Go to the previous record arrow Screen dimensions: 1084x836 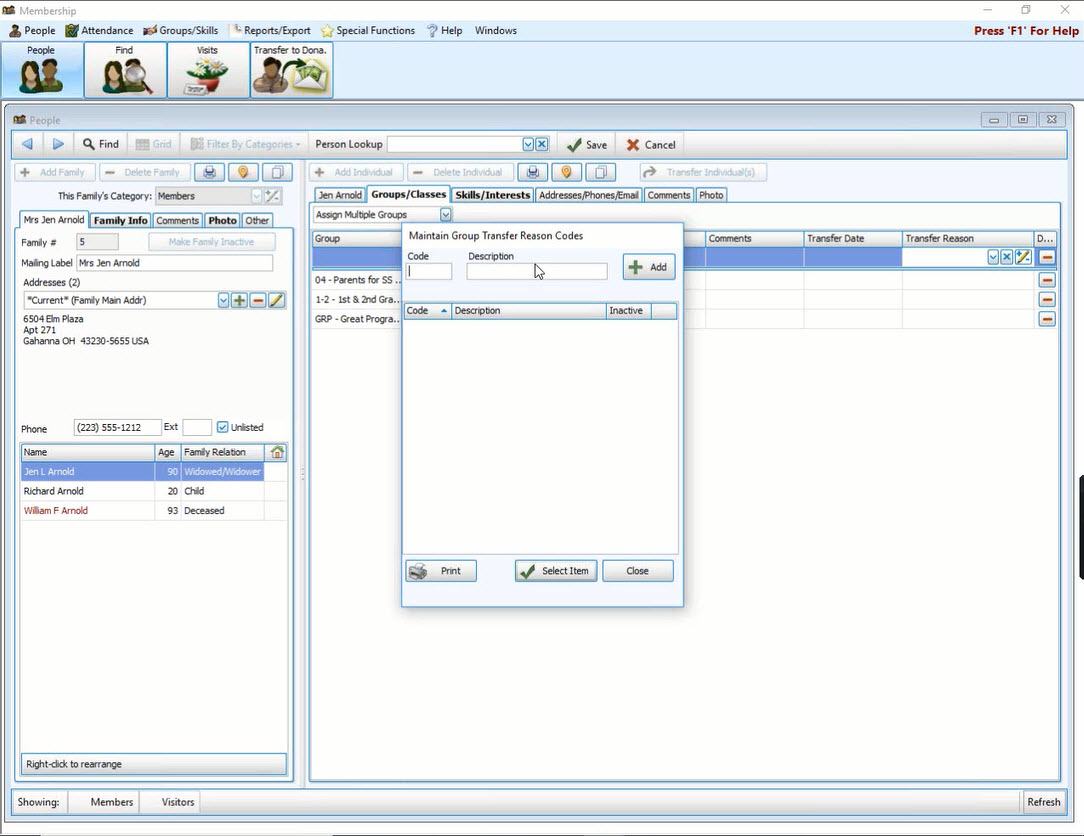coord(27,144)
